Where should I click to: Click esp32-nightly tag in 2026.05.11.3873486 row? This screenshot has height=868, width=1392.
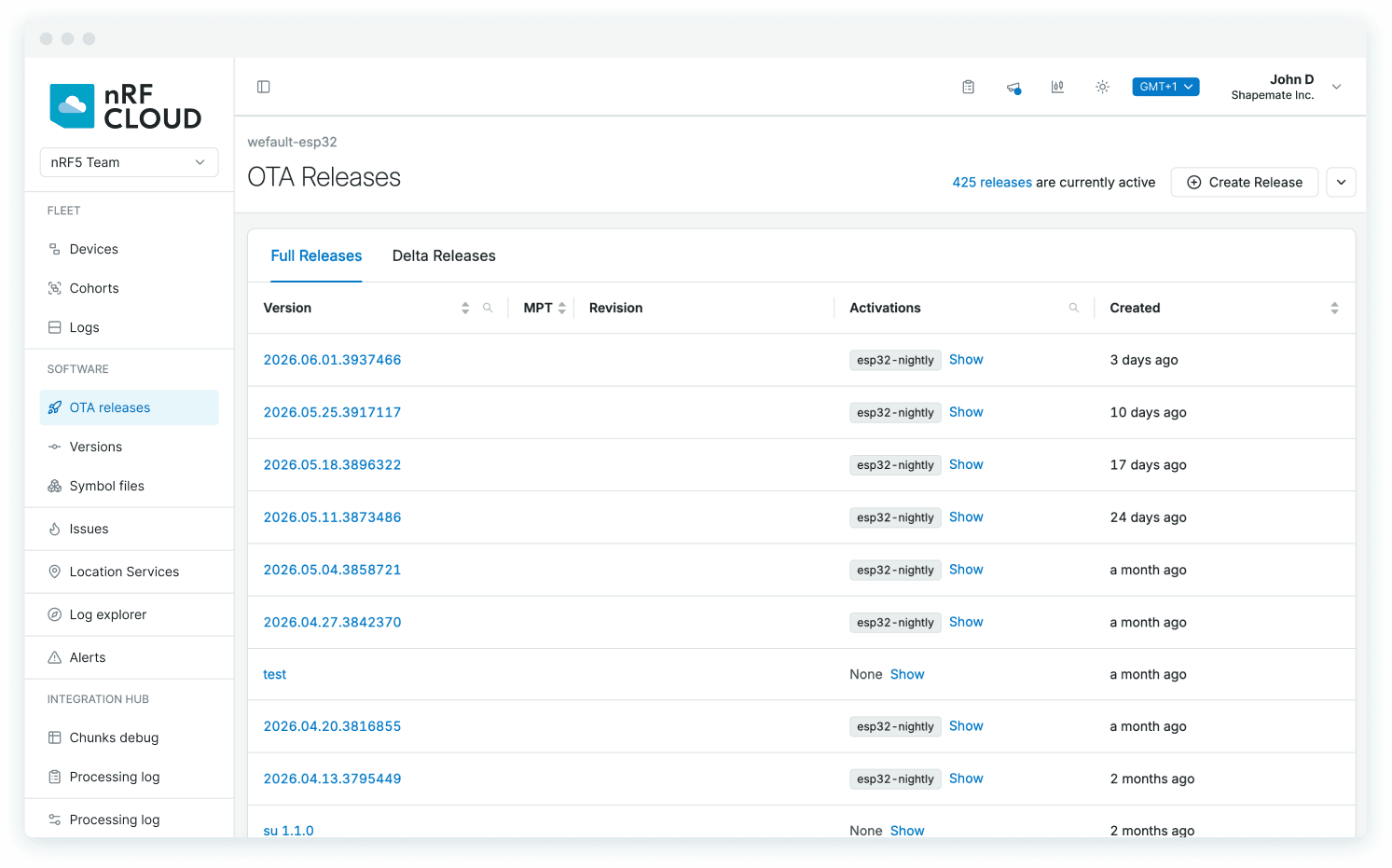click(895, 517)
